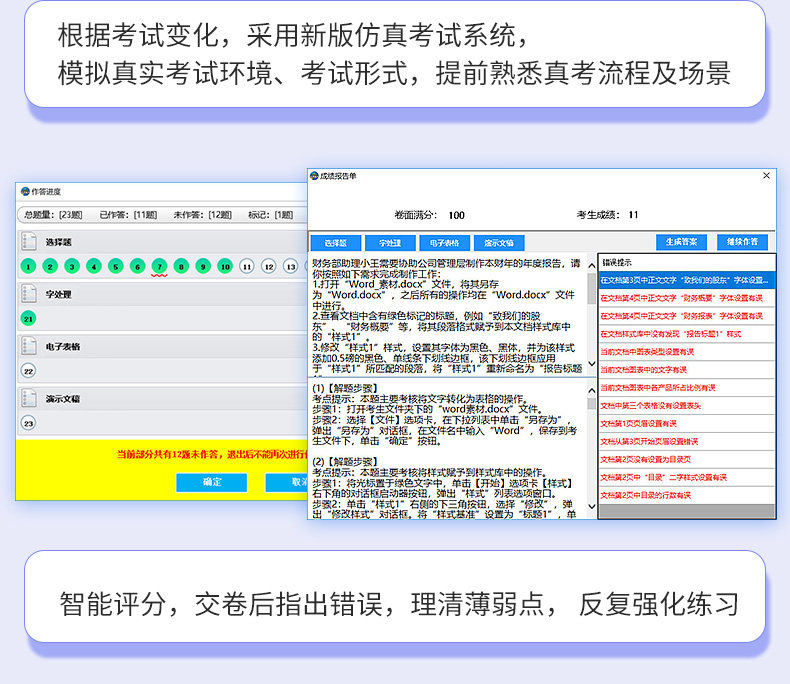The image size is (790, 684).
Task: Open question 22 under 电子表格
Action: pyautogui.click(x=28, y=371)
